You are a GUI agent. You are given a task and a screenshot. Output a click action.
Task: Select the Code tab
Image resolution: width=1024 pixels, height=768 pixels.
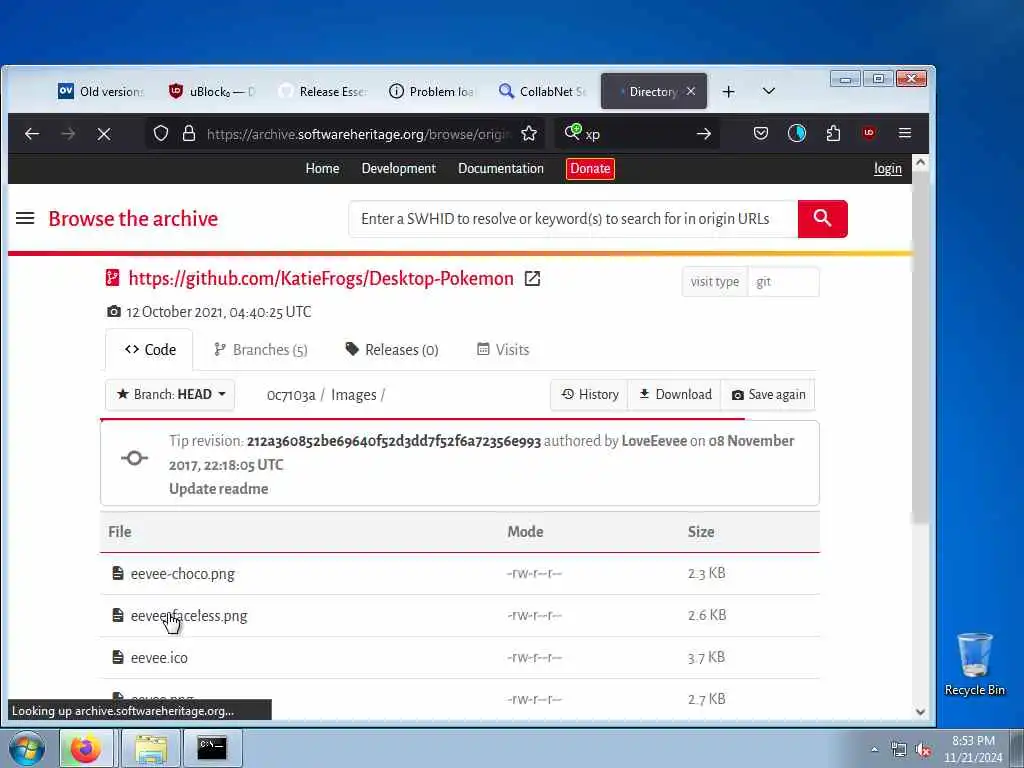click(x=150, y=349)
